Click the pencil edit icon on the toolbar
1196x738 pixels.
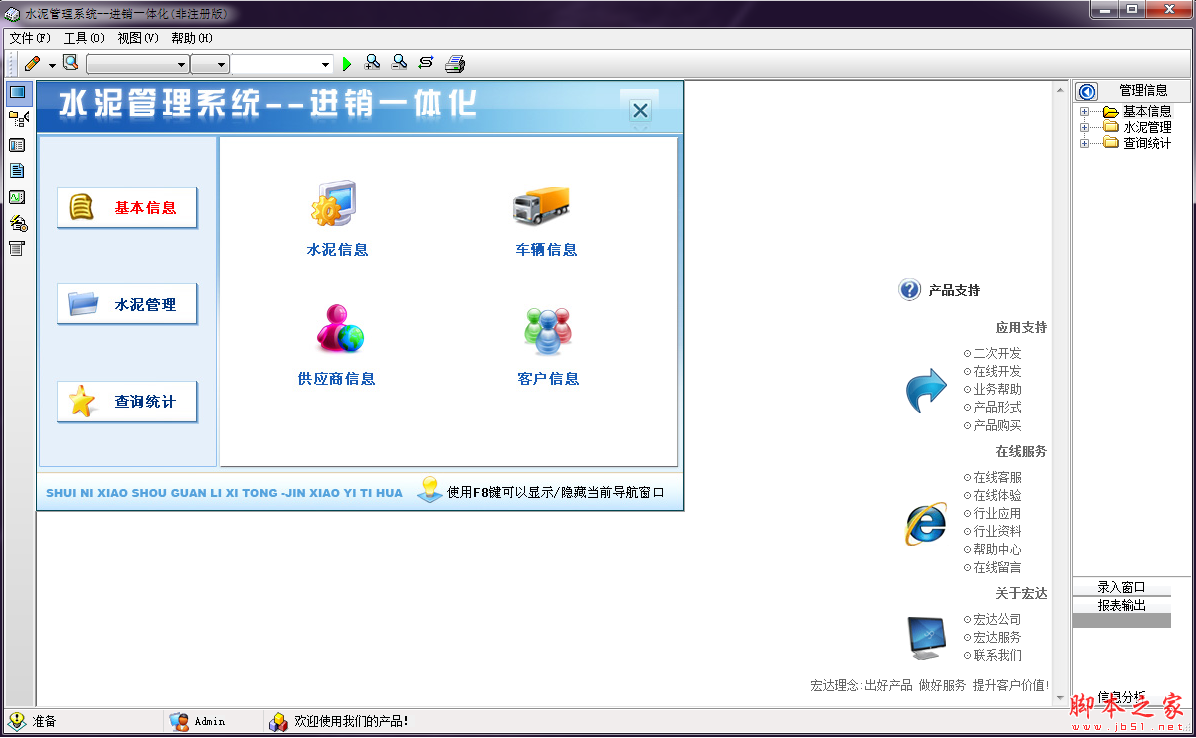tap(32, 62)
